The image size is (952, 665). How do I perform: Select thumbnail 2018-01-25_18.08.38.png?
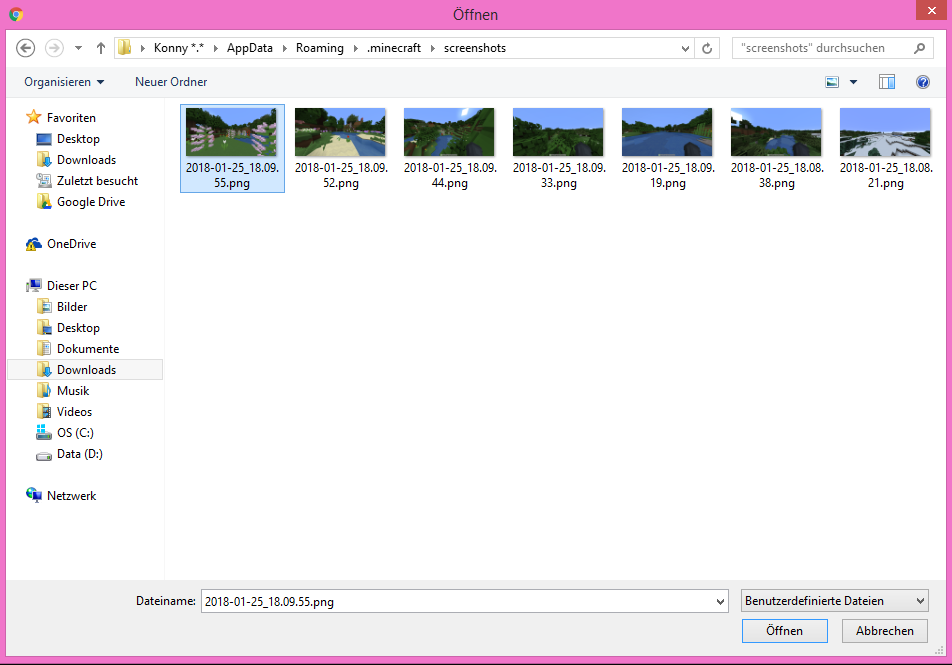pyautogui.click(x=777, y=148)
